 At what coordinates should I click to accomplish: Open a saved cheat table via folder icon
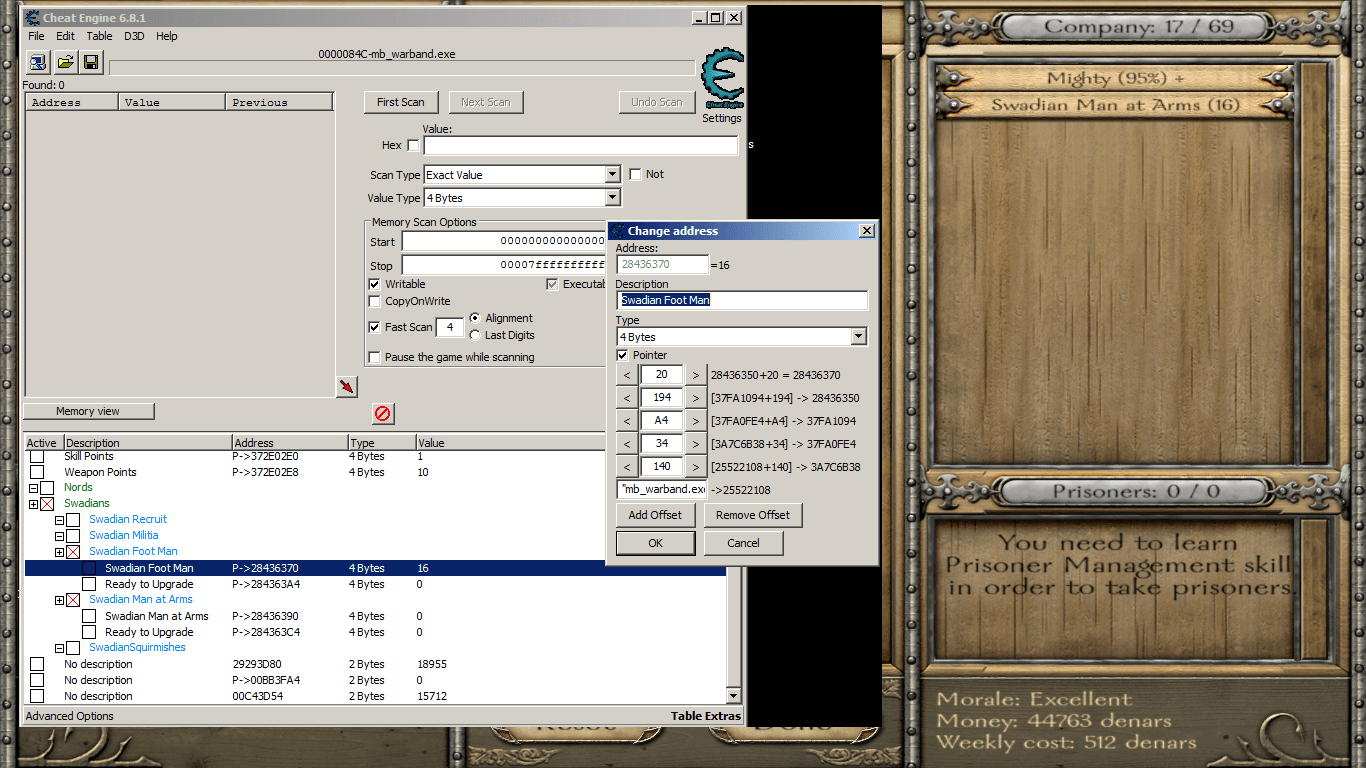click(65, 62)
